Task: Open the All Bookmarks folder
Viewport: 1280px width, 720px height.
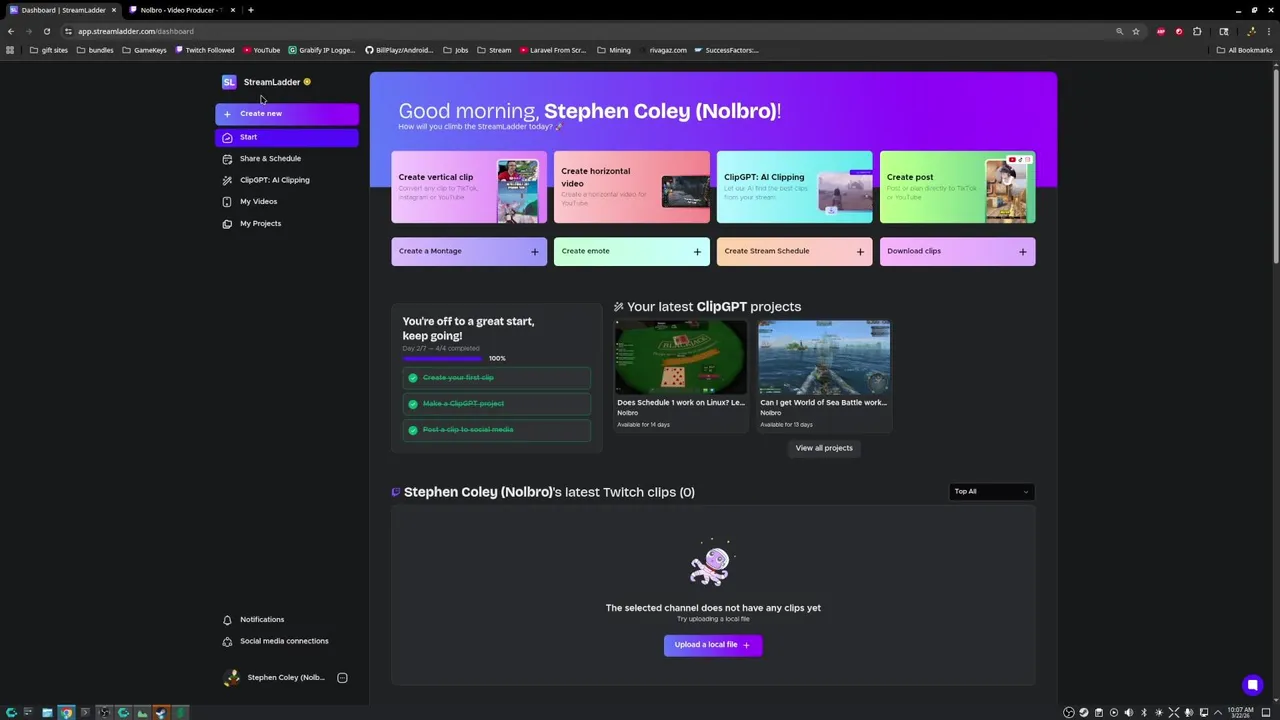Action: click(x=1244, y=50)
